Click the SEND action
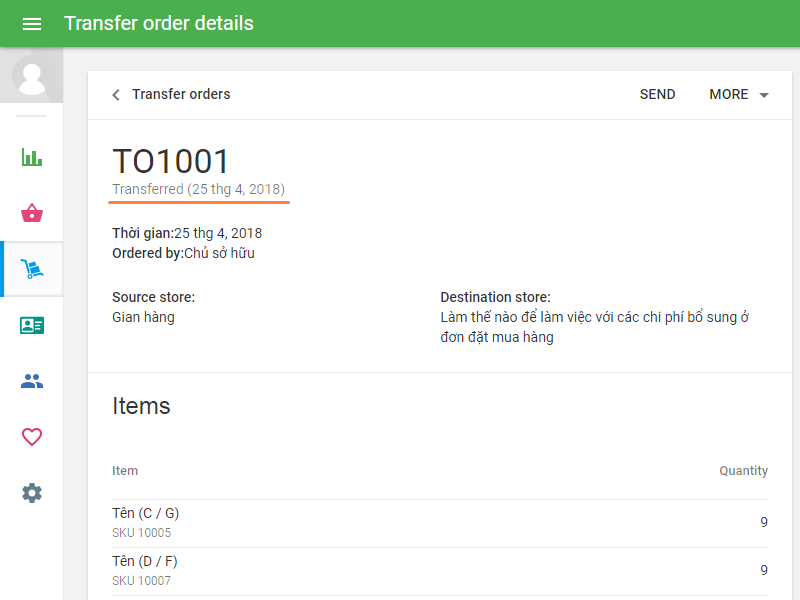 click(657, 94)
